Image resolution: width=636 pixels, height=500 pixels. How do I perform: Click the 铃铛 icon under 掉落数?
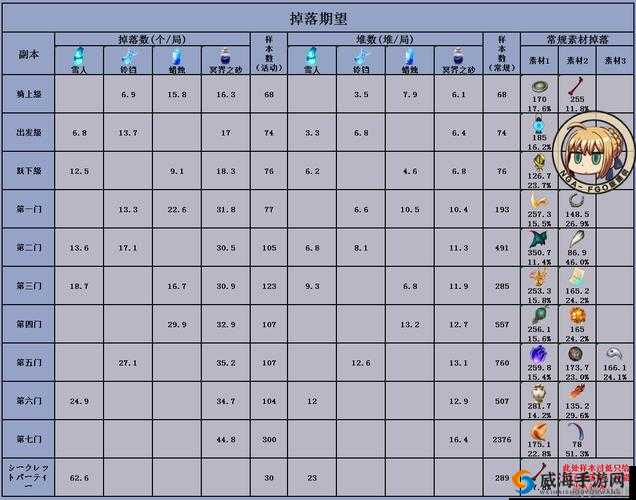(128, 57)
